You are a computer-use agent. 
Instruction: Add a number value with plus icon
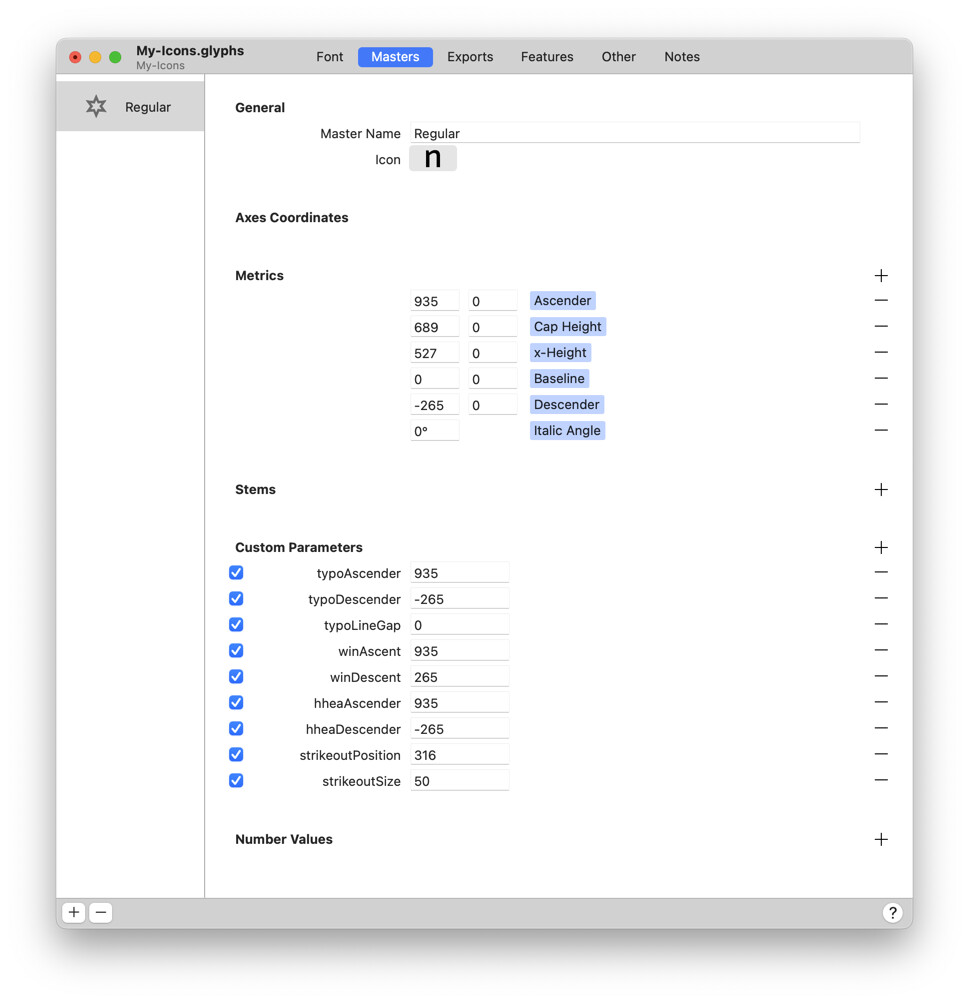[881, 840]
